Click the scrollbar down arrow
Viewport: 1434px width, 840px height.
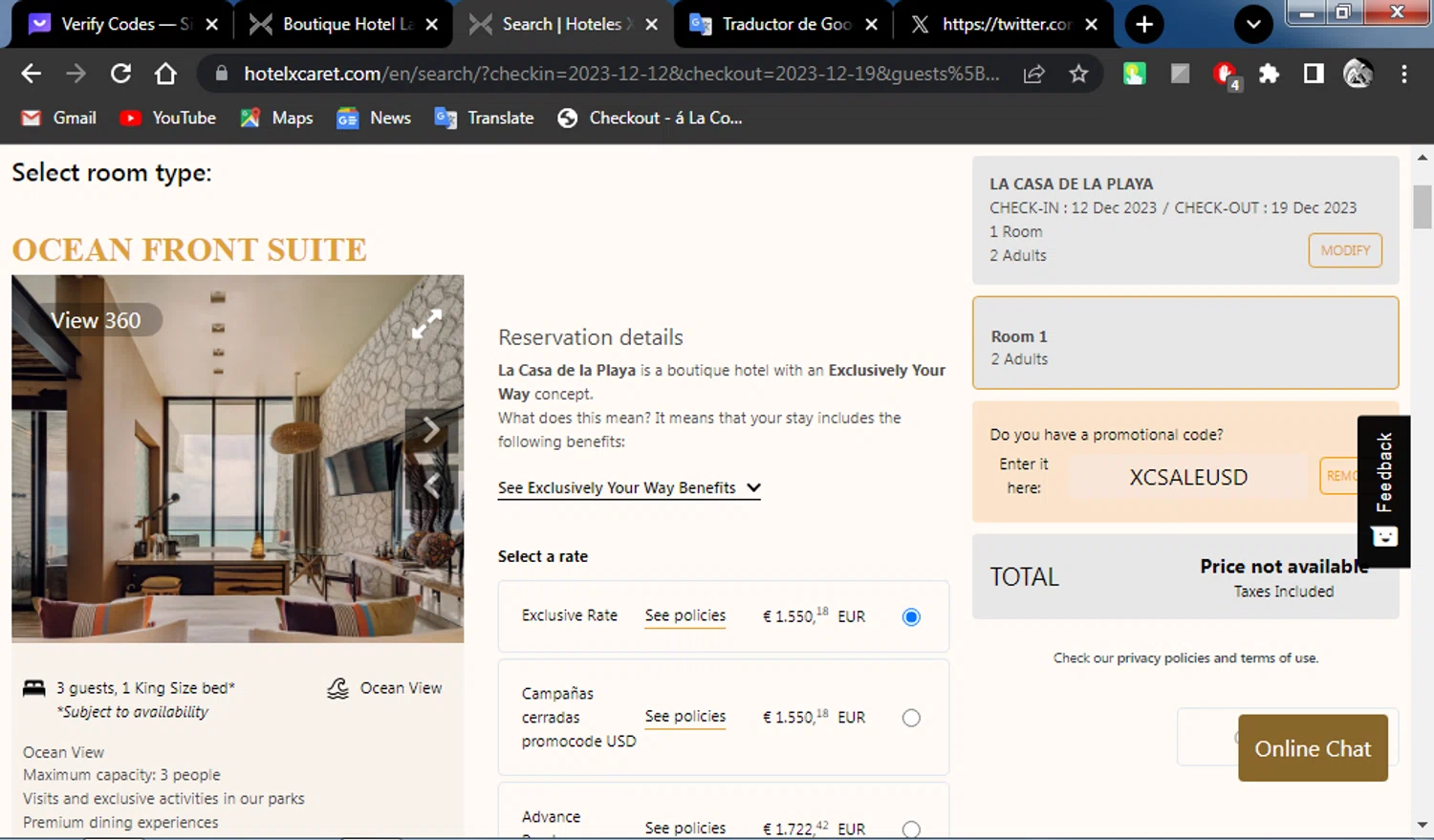click(1422, 825)
